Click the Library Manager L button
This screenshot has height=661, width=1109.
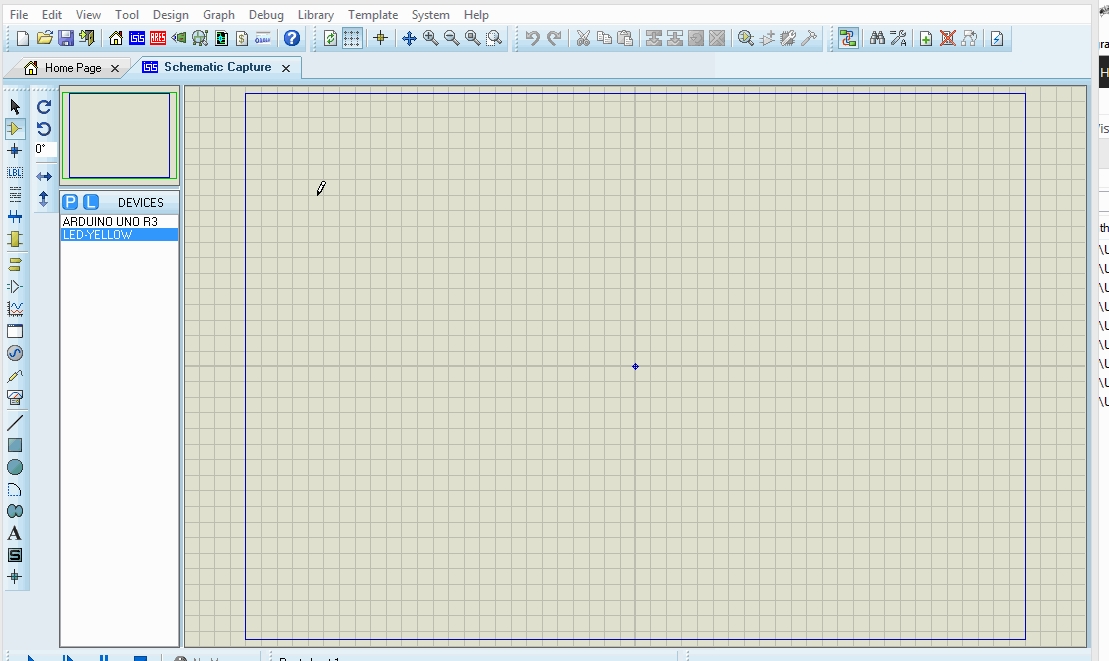point(90,202)
